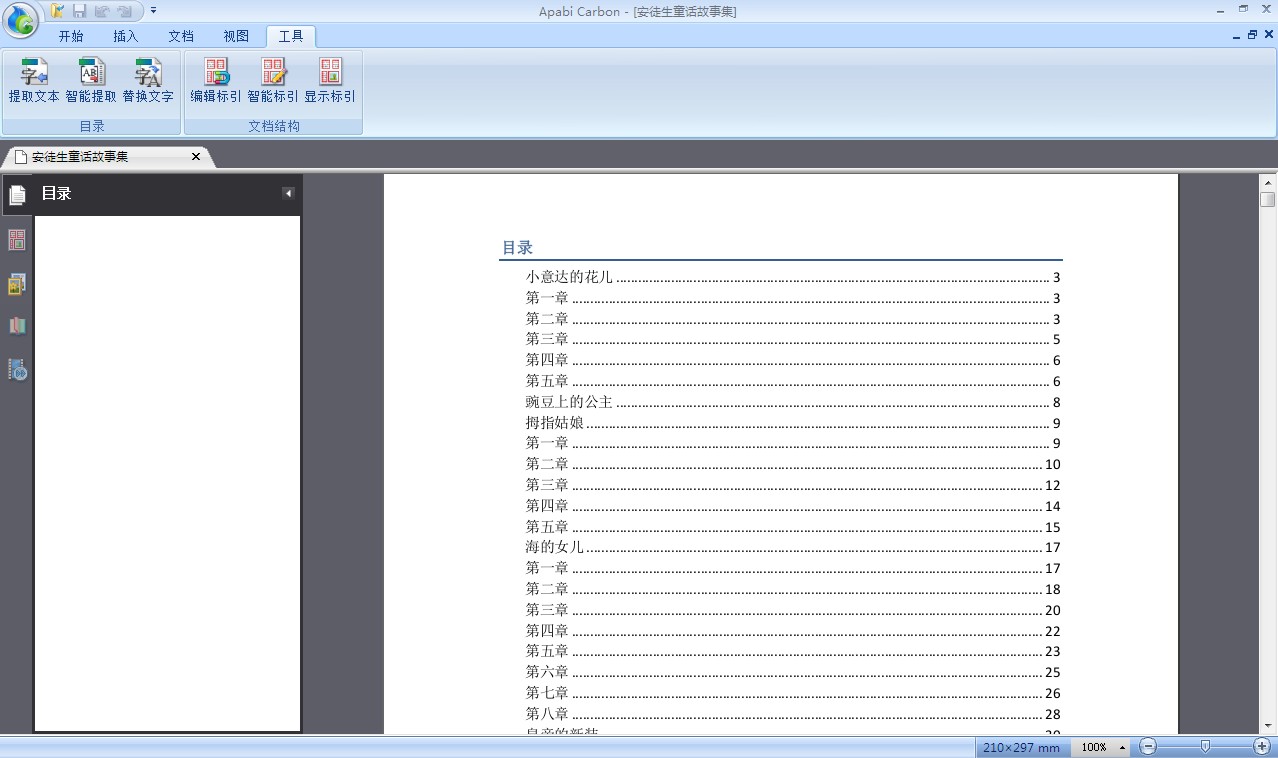Click the open file quick-access icon
The image size is (1278, 758).
[58, 11]
